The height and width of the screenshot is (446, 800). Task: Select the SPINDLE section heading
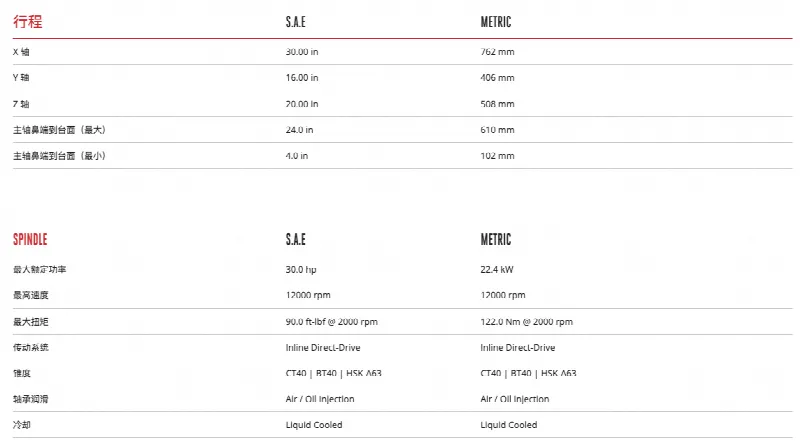pyautogui.click(x=30, y=239)
